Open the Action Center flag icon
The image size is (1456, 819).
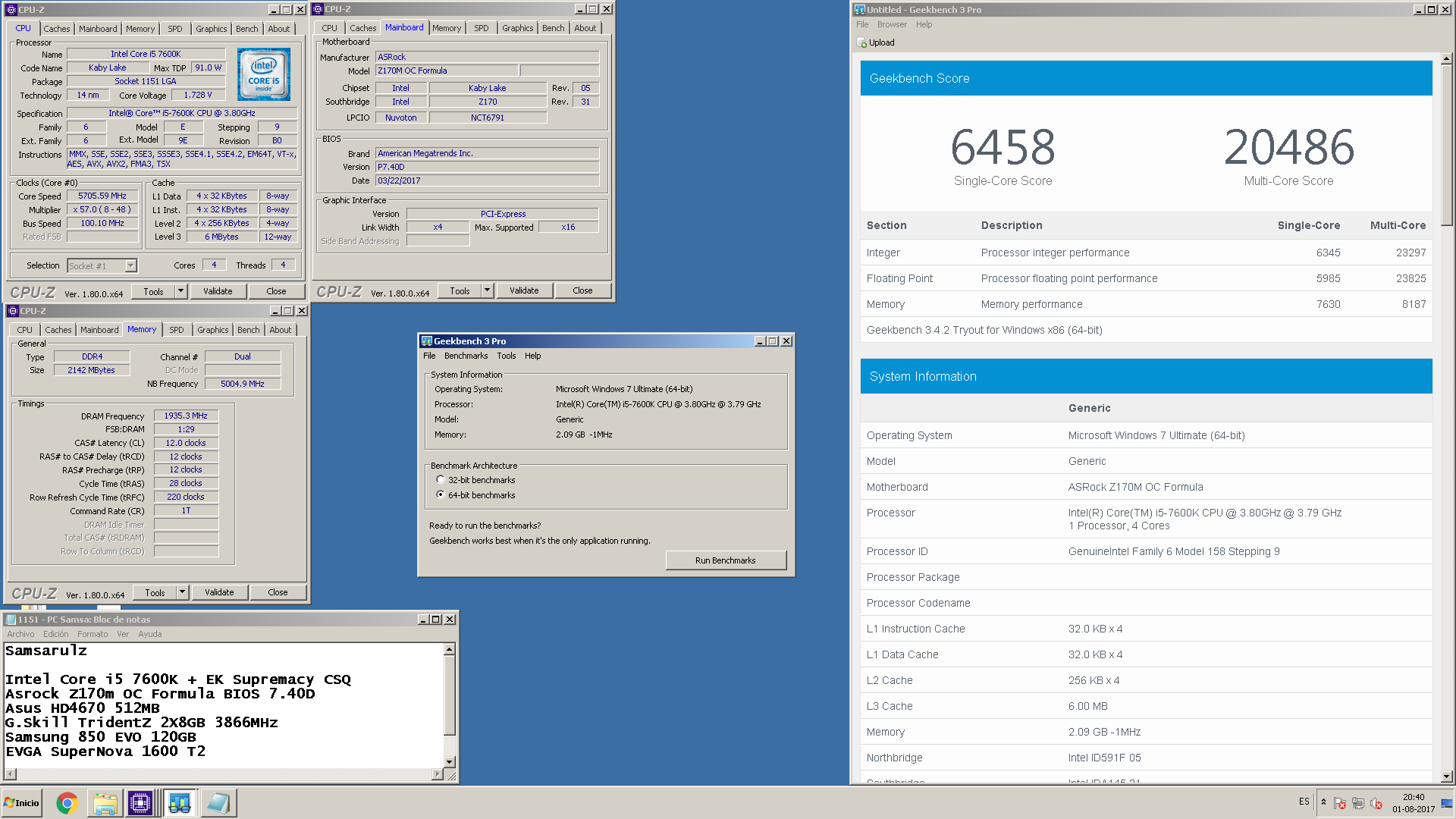pos(1340,803)
